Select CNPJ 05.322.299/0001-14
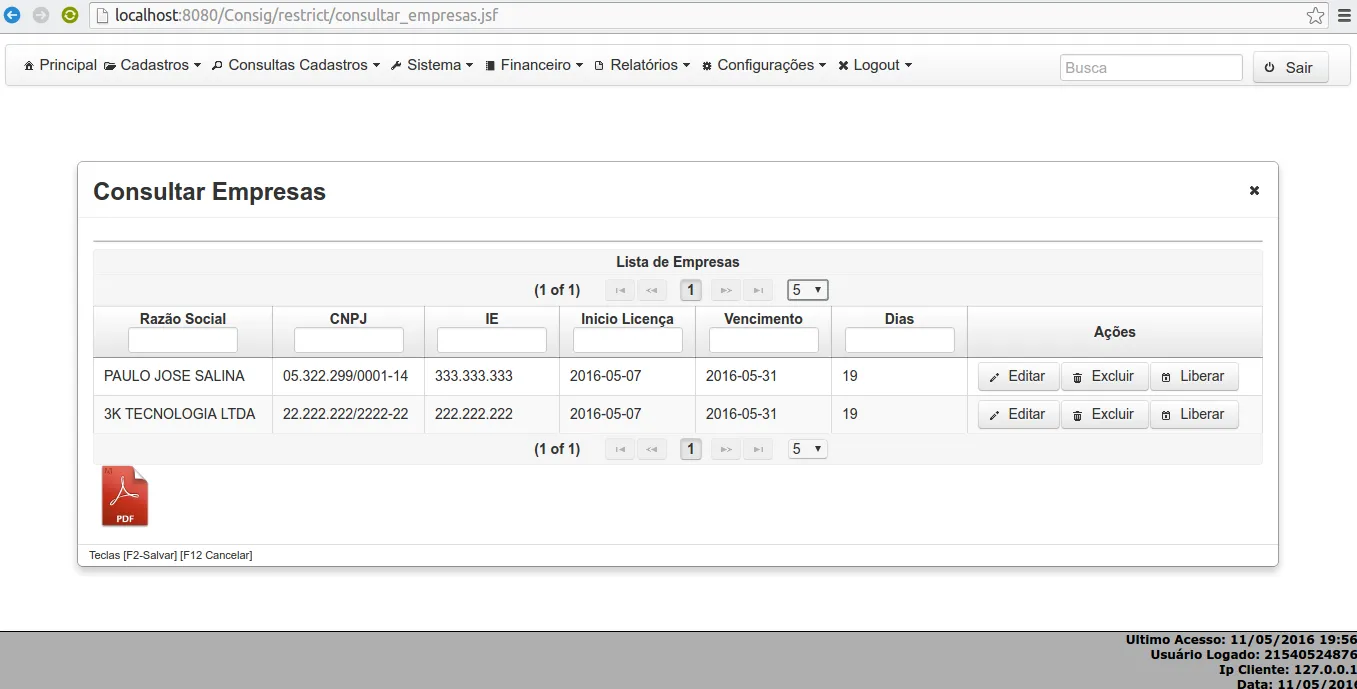Screen dimensions: 1357x689 coord(346,377)
